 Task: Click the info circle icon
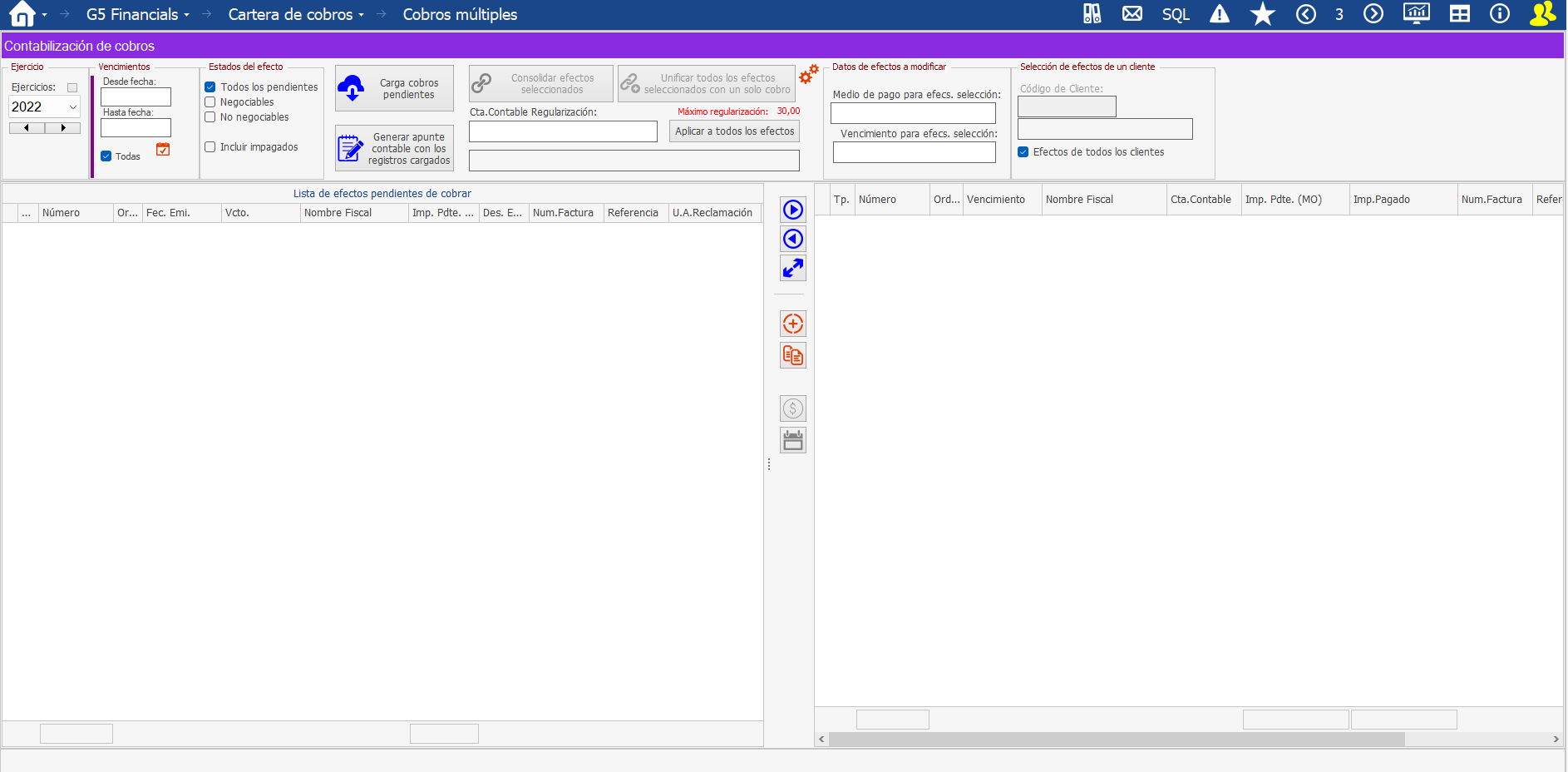[x=1499, y=14]
